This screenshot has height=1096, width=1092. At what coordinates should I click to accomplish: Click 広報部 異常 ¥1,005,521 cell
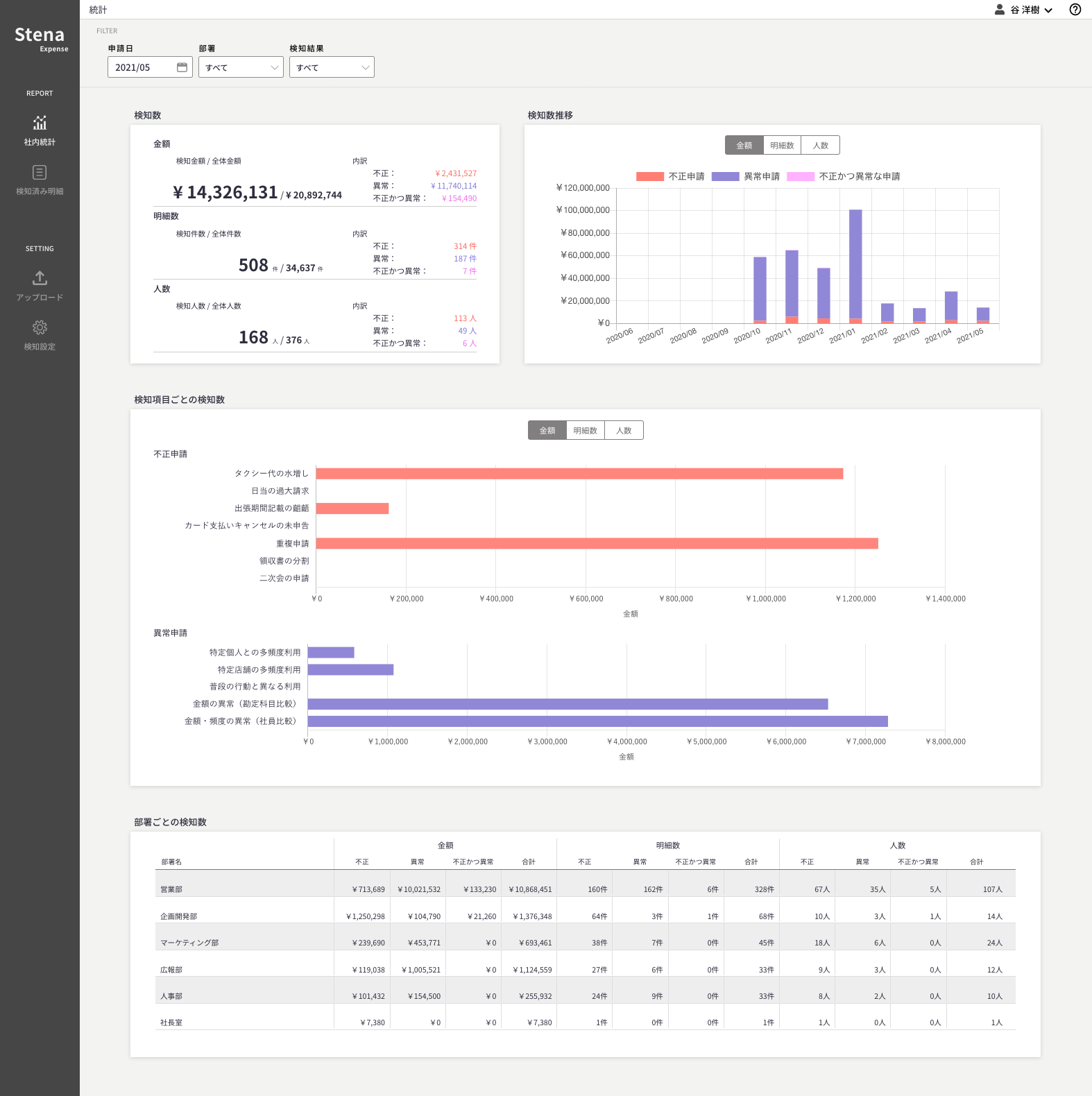point(420,970)
